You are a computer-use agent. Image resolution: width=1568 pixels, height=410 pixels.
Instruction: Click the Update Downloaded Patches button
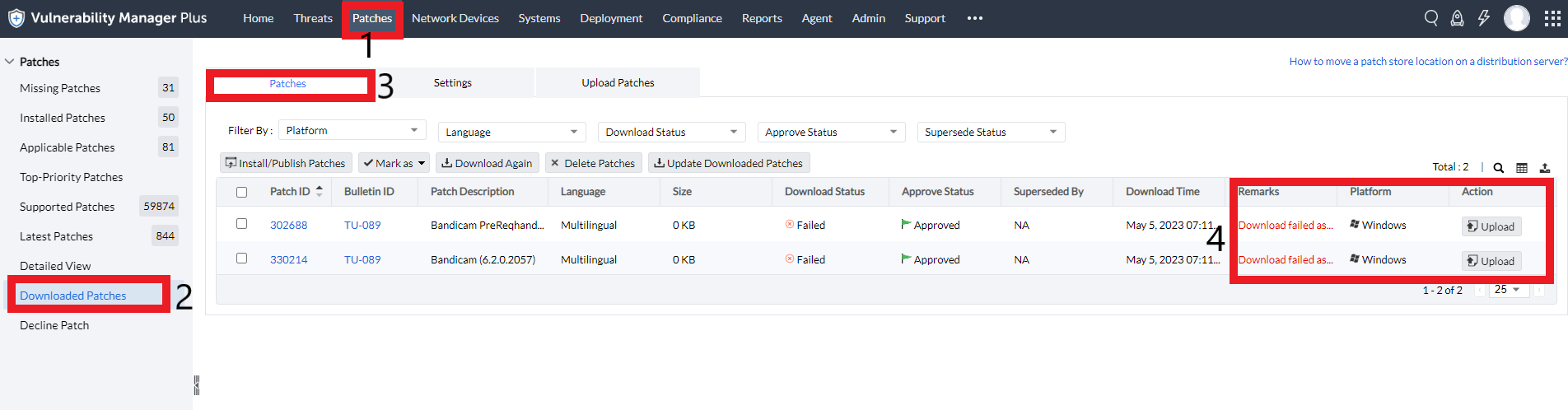tap(729, 163)
